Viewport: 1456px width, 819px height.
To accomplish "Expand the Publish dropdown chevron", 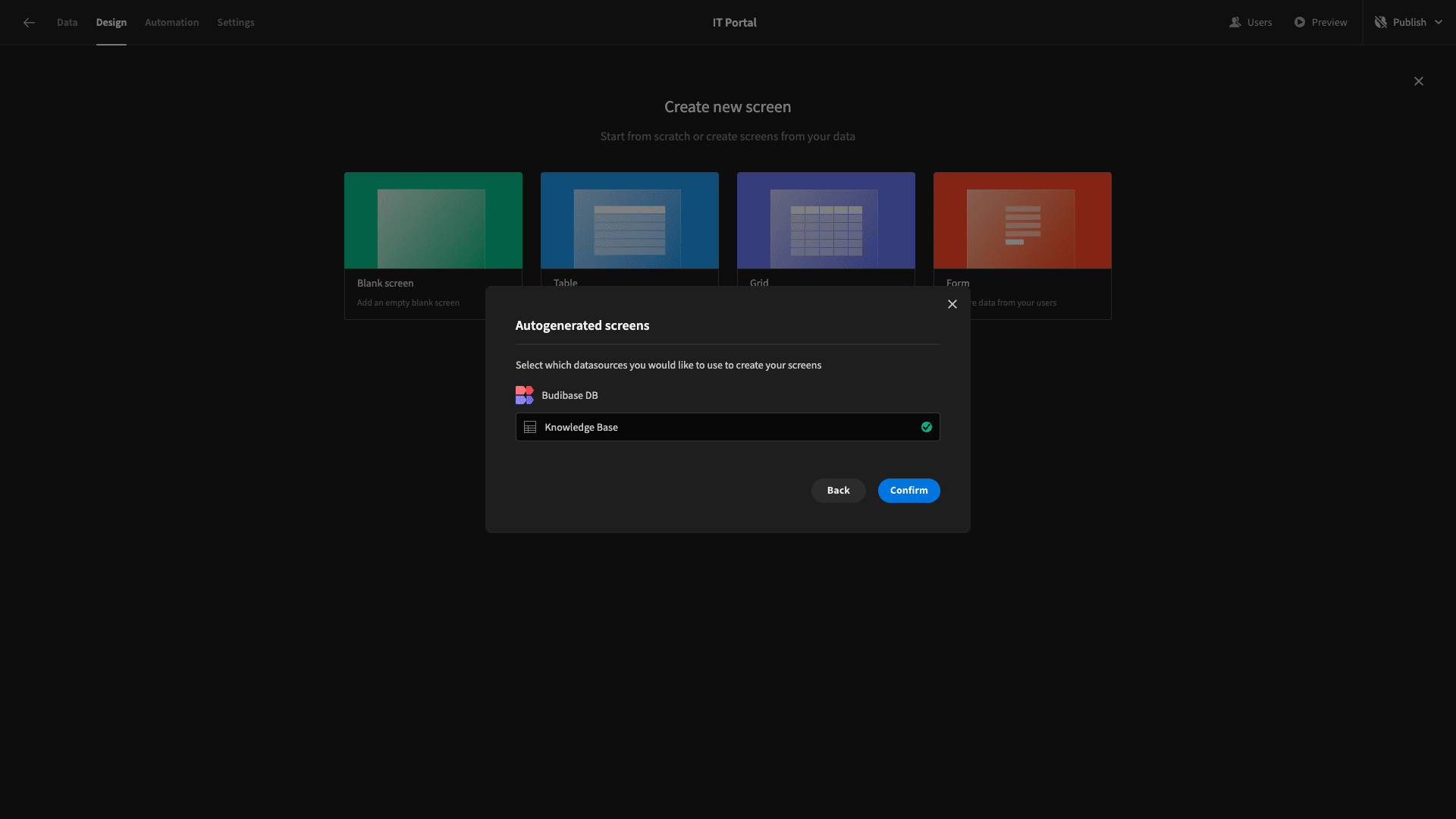I will pos(1439,23).
